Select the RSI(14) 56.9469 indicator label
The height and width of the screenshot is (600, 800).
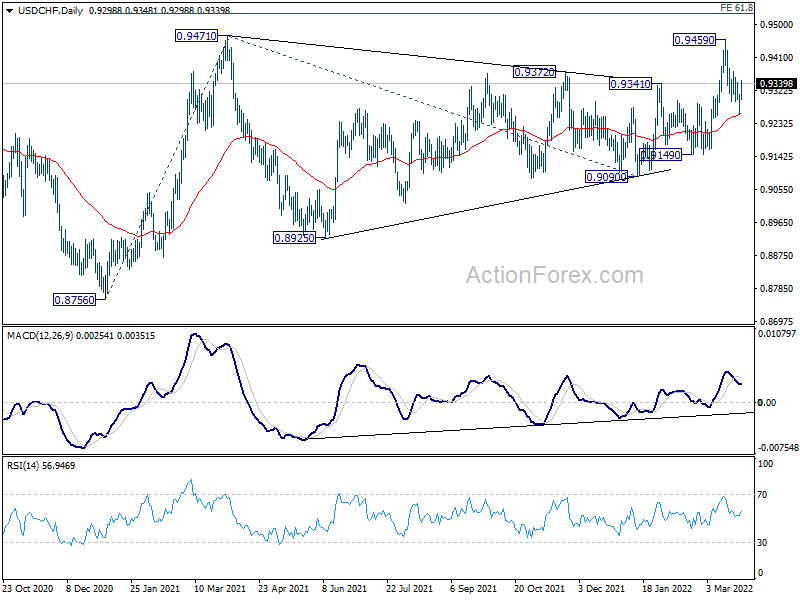(x=41, y=465)
